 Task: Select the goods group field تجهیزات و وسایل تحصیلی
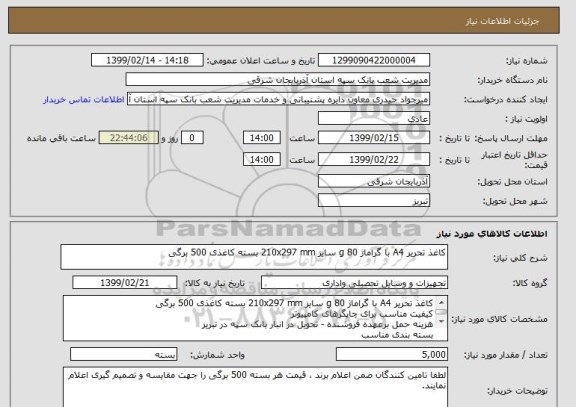(354, 283)
